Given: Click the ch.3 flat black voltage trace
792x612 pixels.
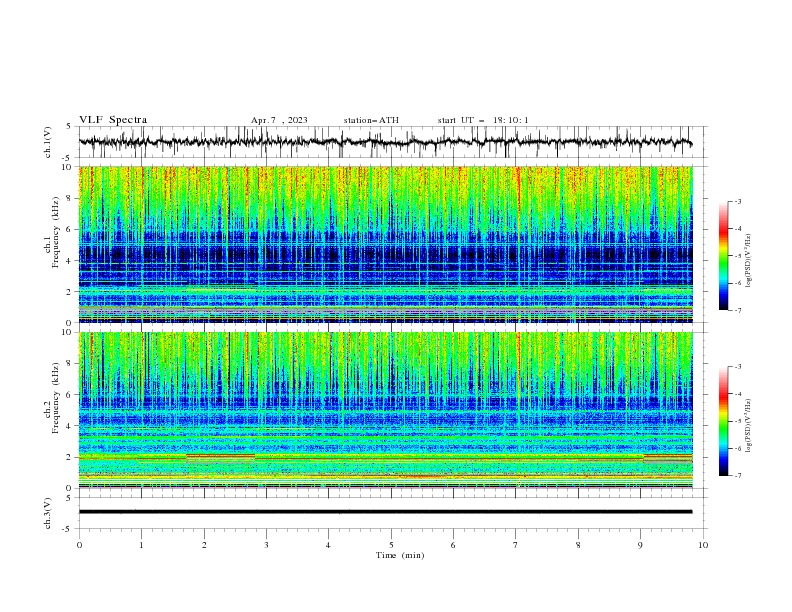Looking at the screenshot, I should coord(385,512).
